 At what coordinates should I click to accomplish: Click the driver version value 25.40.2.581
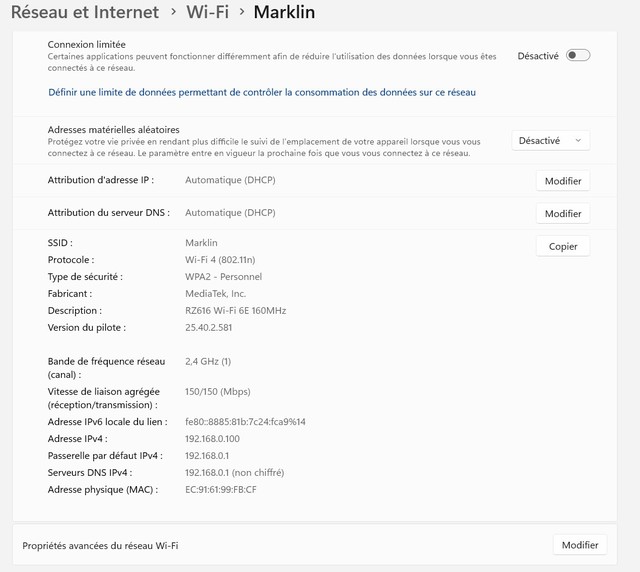[x=210, y=328]
